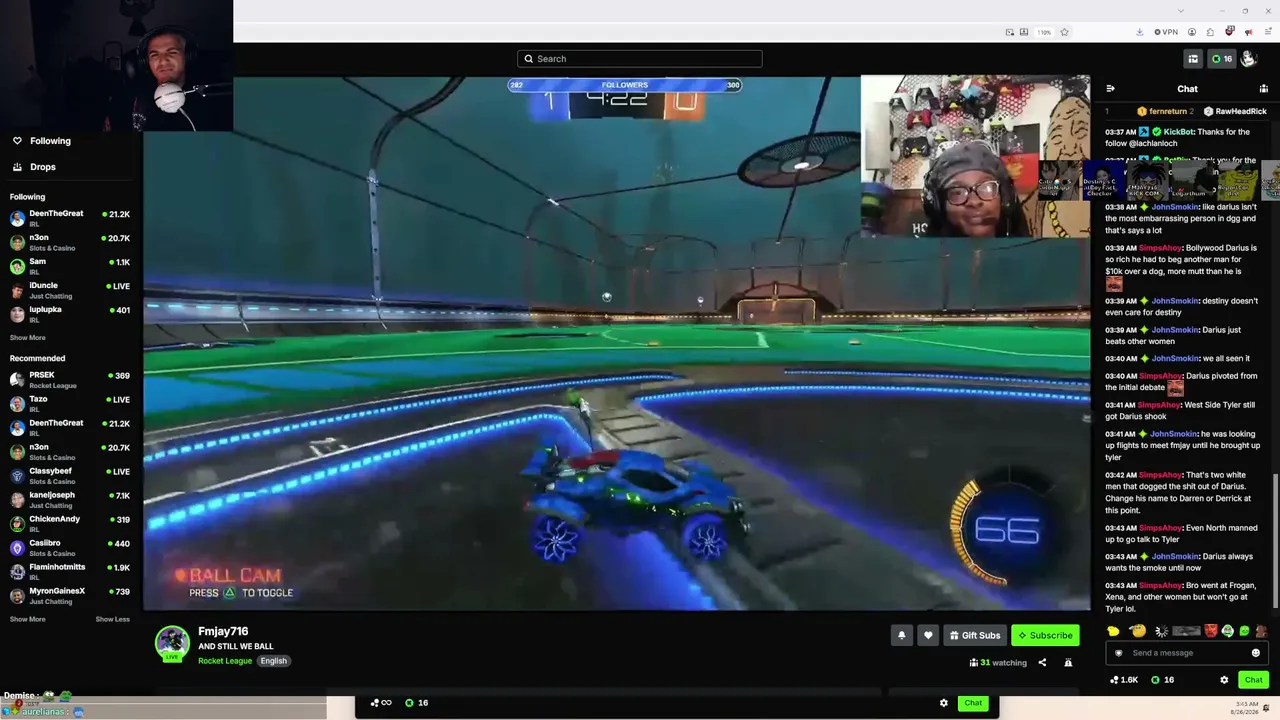Open the luplupka channel in the Following list
Image resolution: width=1280 pixels, height=720 pixels.
coord(70,314)
